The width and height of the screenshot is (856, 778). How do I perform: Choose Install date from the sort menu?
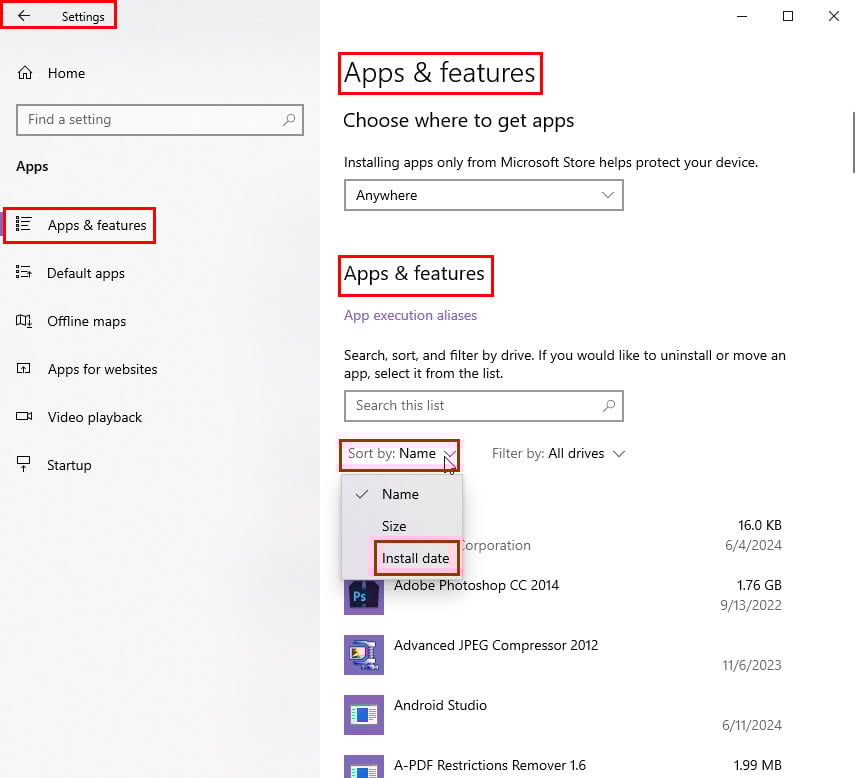pyautogui.click(x=415, y=558)
